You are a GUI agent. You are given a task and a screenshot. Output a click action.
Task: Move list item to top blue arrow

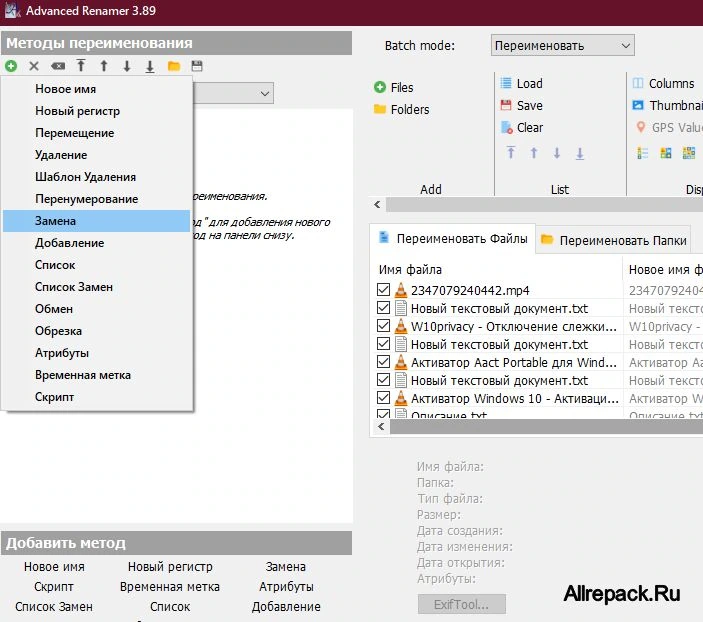(x=511, y=152)
